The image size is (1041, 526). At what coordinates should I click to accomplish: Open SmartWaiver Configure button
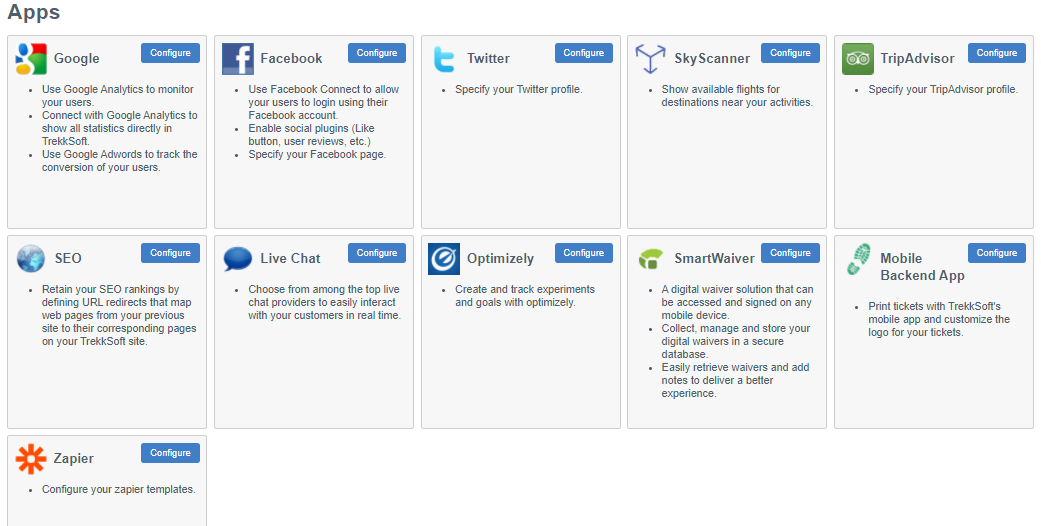[x=790, y=253]
